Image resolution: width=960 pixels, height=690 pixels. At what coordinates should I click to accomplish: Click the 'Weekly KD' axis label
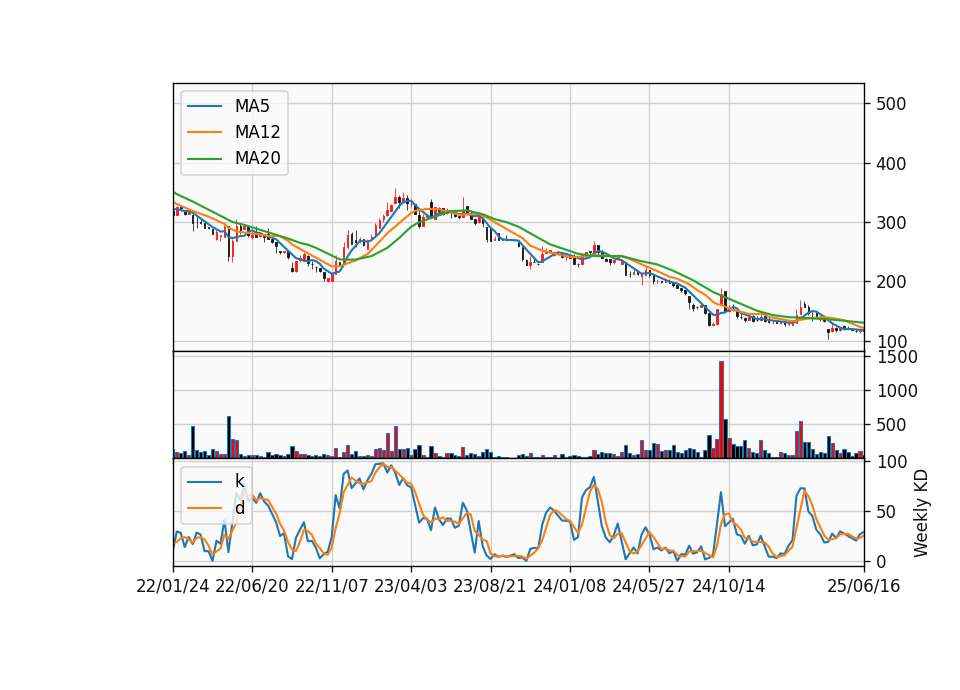coord(921,514)
